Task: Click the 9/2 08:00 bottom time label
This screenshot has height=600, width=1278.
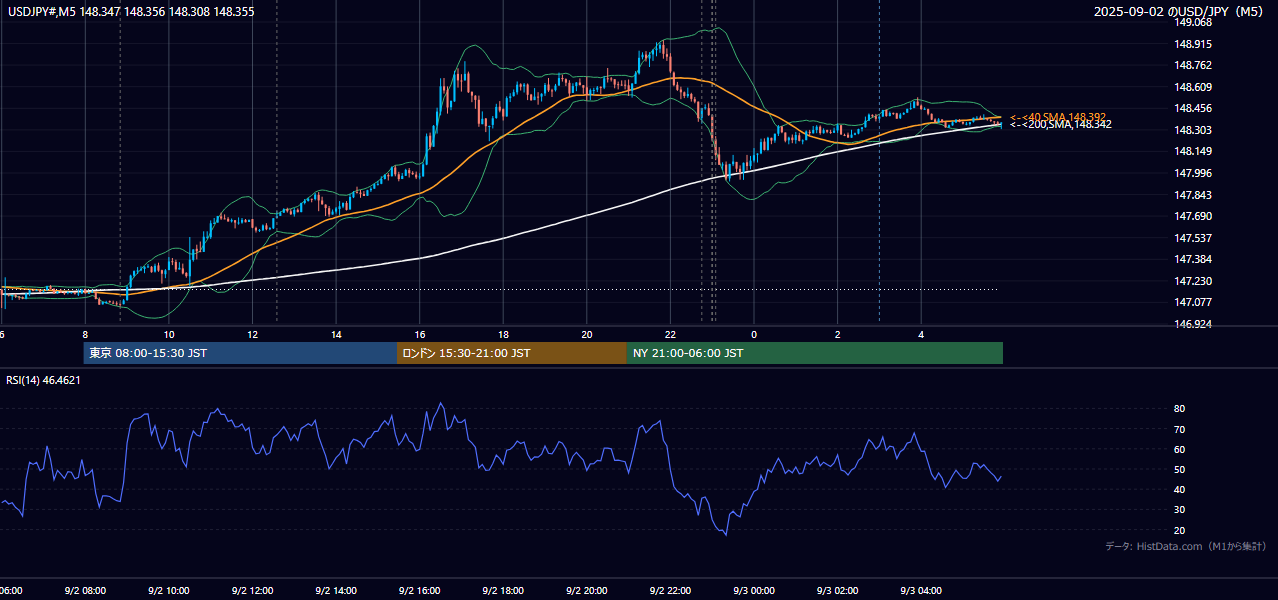Action: point(85,590)
